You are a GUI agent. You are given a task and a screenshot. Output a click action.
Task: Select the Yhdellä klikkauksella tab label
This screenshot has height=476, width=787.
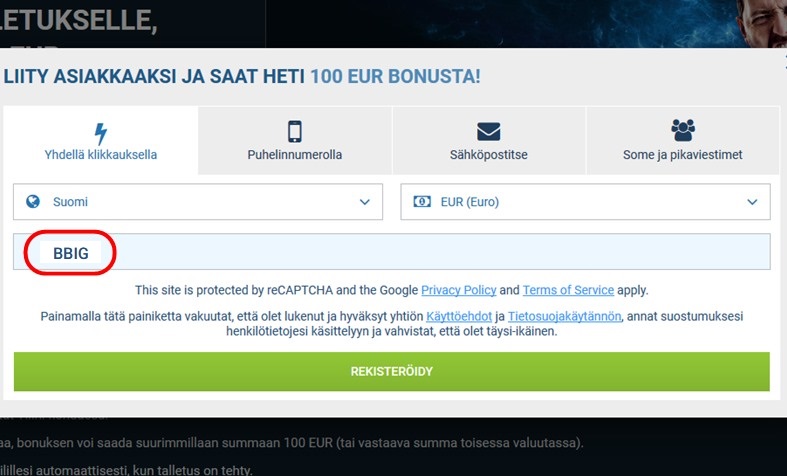tap(100, 155)
